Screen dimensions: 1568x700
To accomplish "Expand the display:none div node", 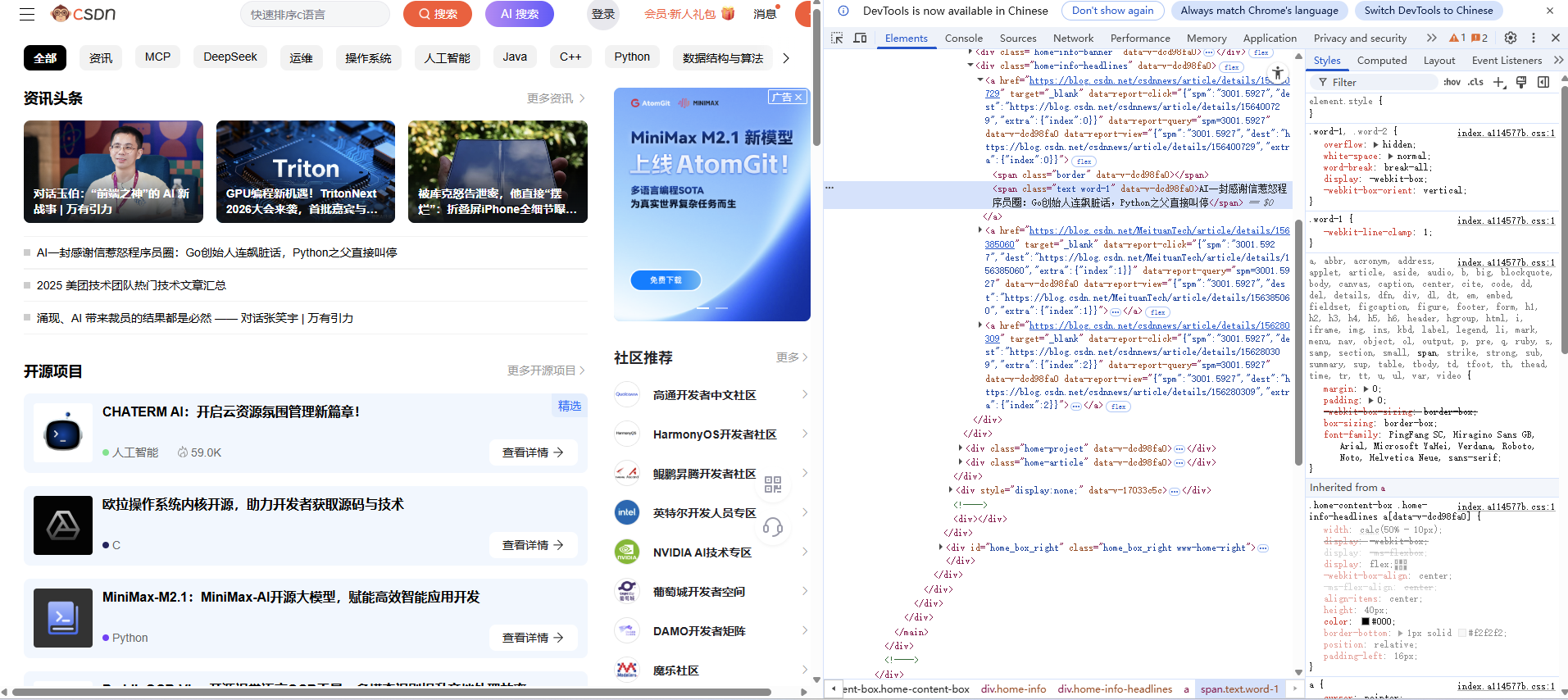I will (951, 490).
